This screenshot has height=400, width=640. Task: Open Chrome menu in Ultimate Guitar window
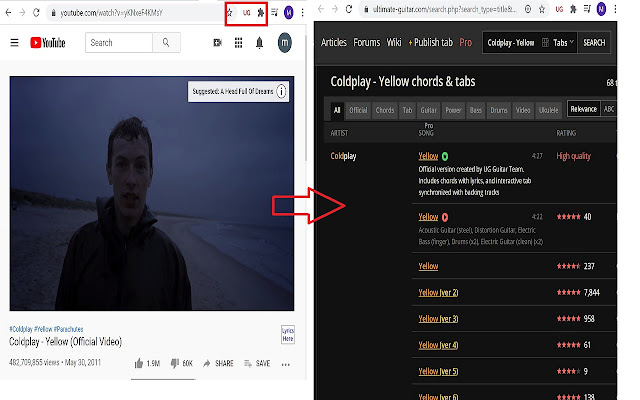point(615,9)
